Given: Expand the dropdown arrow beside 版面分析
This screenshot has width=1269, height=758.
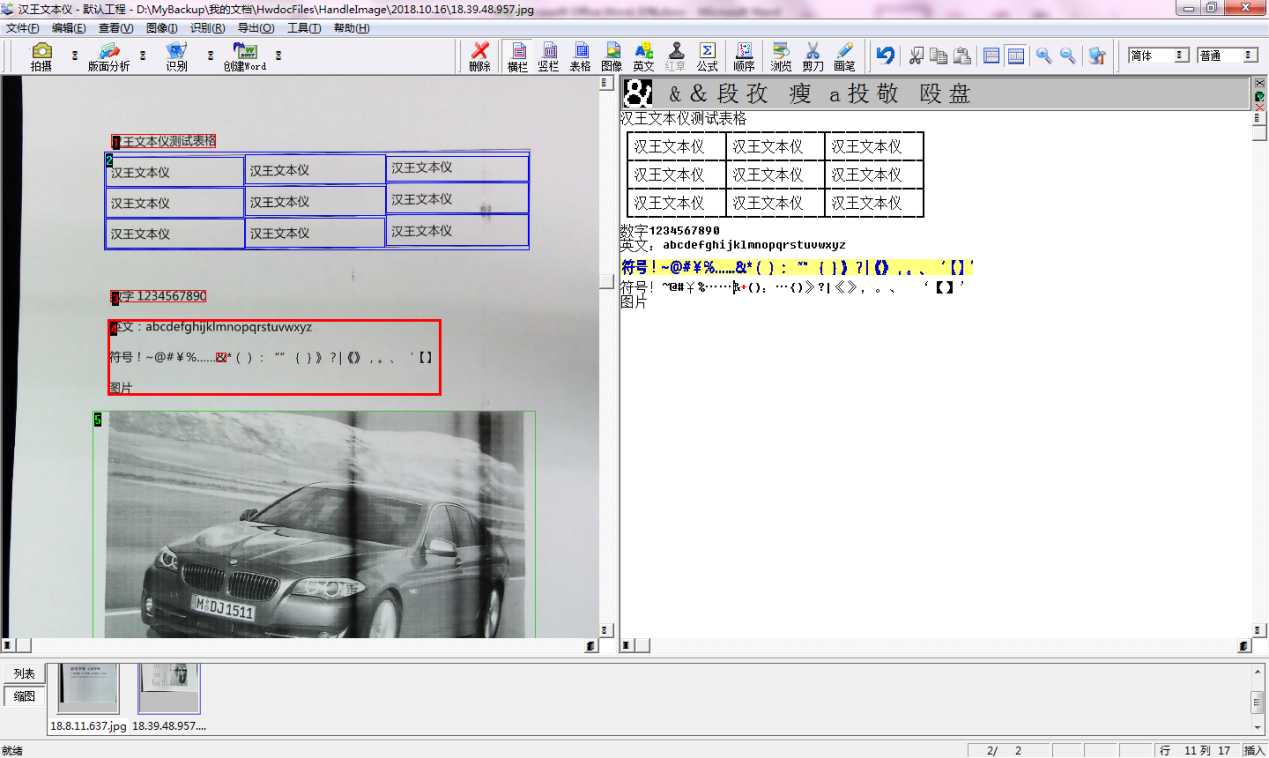Looking at the screenshot, I should tap(142, 56).
